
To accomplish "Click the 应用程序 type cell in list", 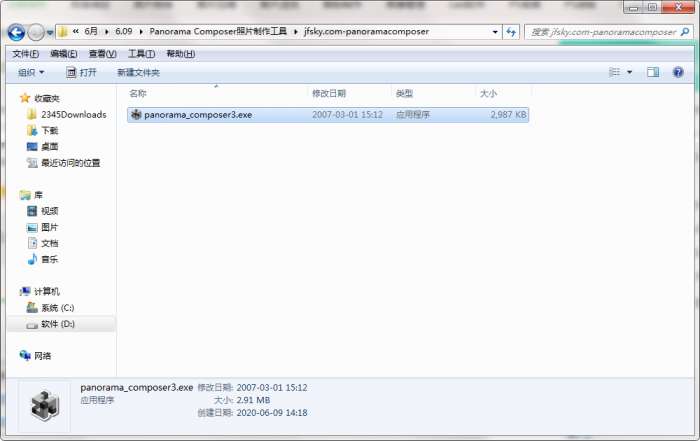I will pos(413,115).
